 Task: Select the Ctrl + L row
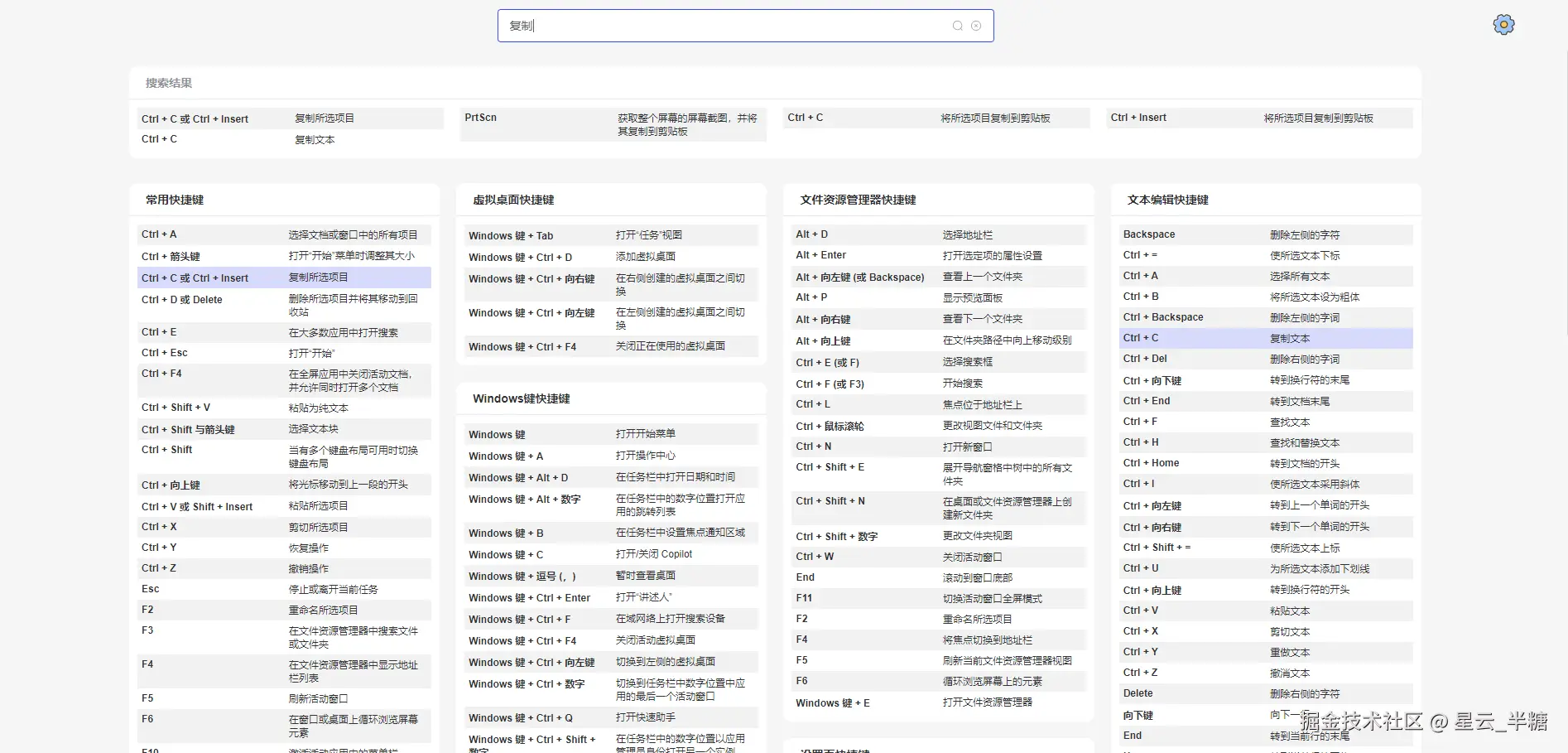coord(939,404)
